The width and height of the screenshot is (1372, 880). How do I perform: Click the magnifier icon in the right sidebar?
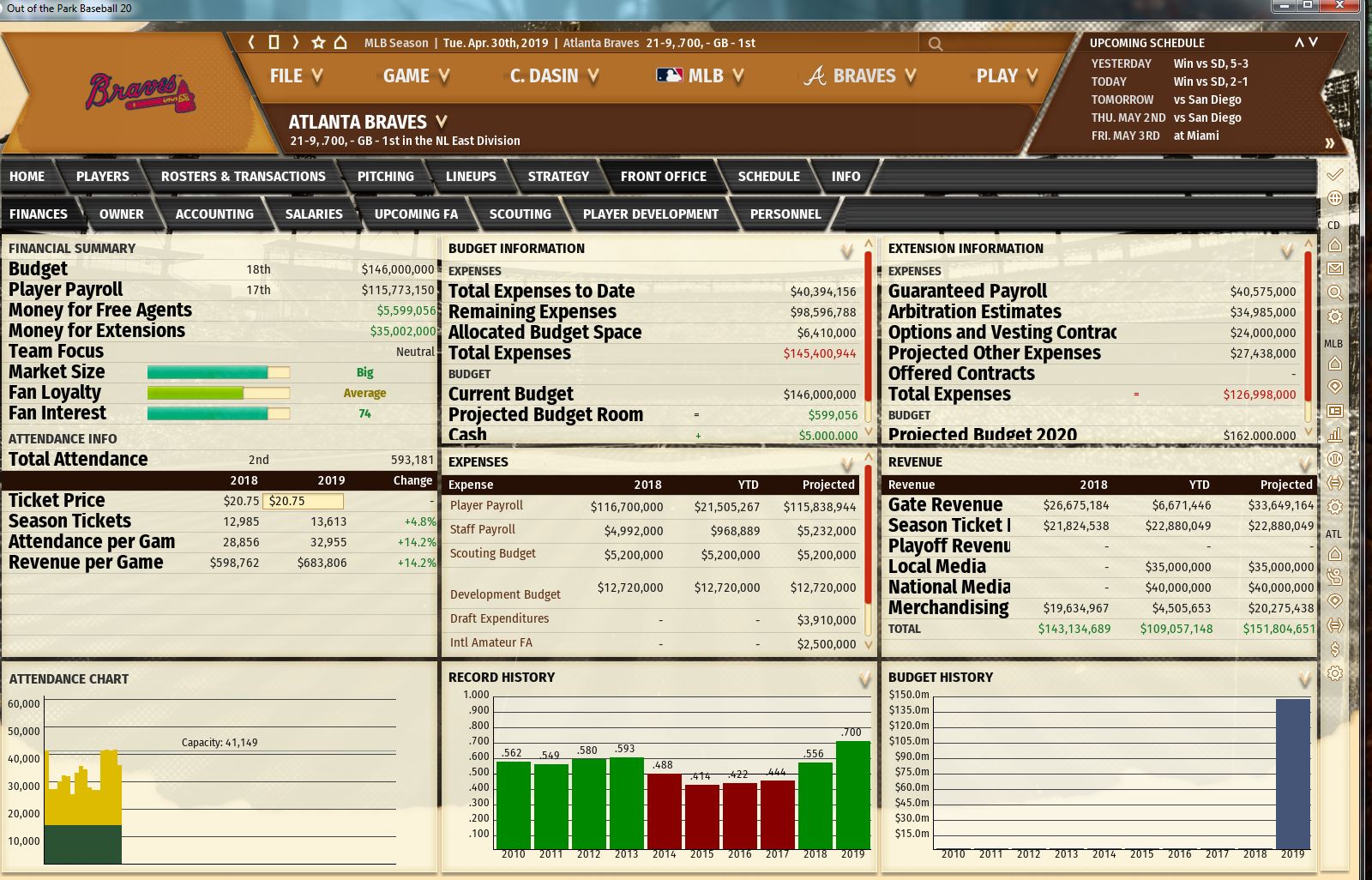1335,292
